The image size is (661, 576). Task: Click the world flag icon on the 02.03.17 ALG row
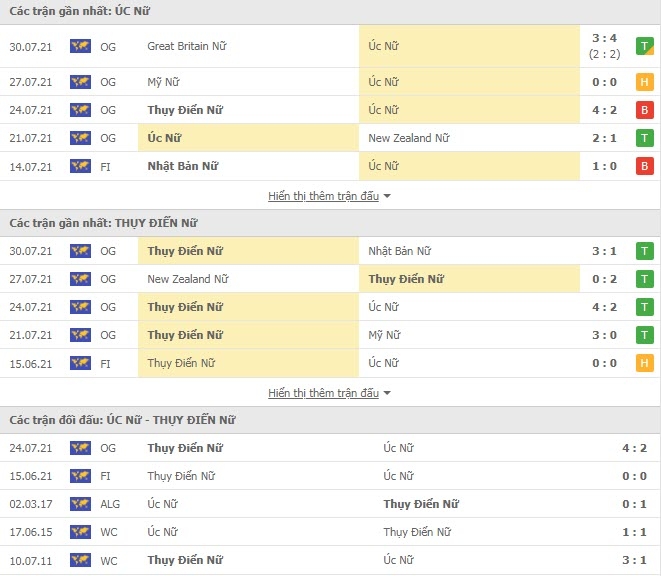81,504
